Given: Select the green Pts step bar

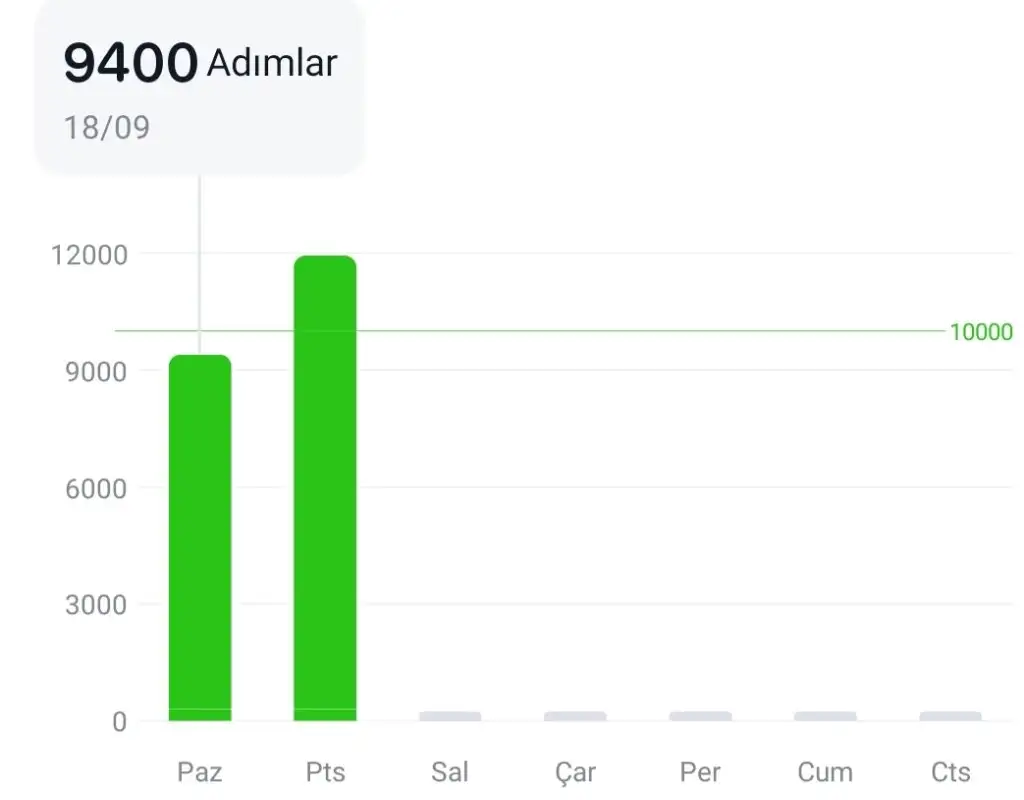Looking at the screenshot, I should click(325, 488).
